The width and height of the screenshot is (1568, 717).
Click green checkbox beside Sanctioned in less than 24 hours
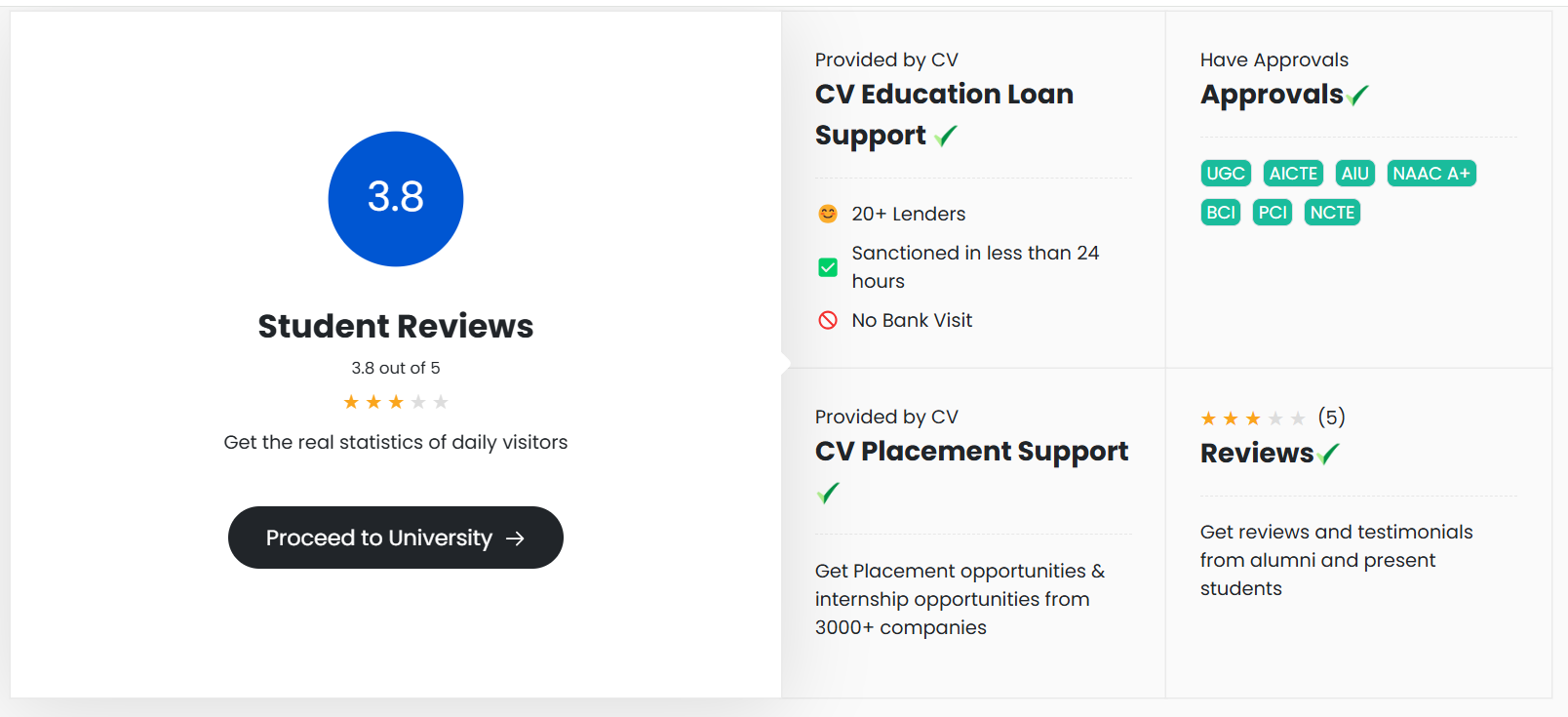(828, 267)
